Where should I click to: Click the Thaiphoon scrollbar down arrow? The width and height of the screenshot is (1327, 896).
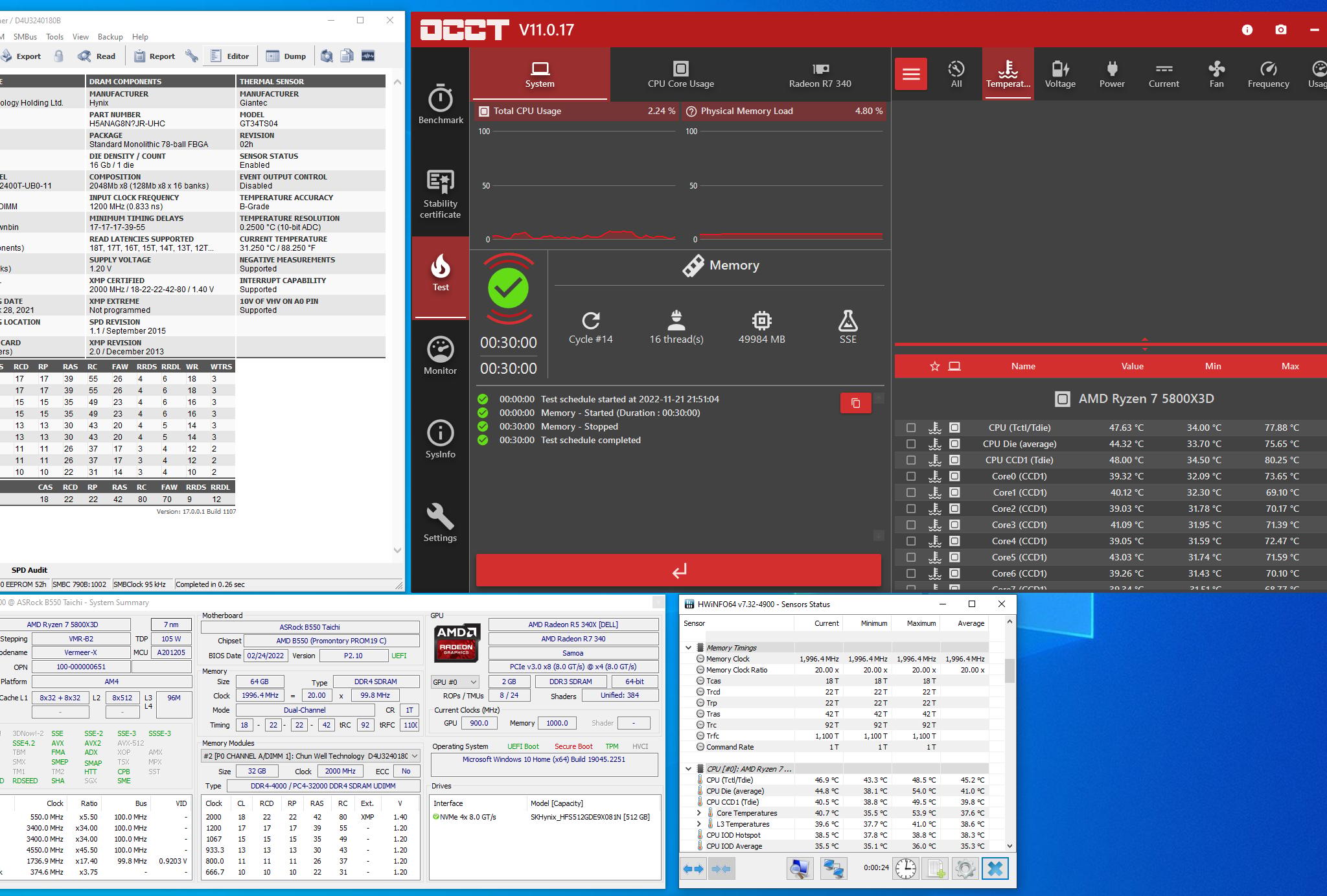tap(397, 550)
